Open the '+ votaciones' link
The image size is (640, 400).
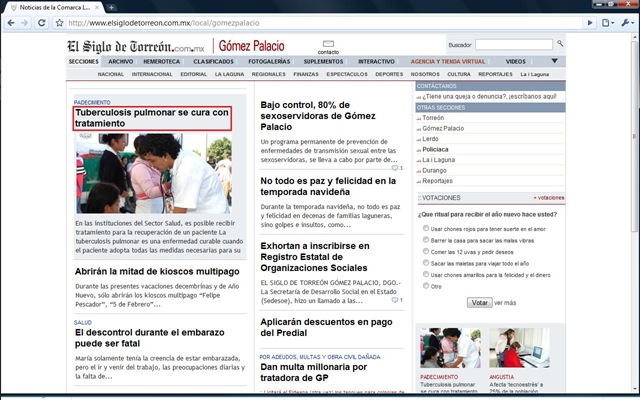(549, 198)
